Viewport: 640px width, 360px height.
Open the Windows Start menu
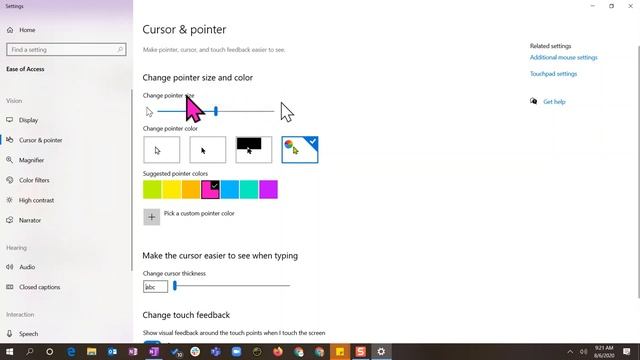point(9,352)
